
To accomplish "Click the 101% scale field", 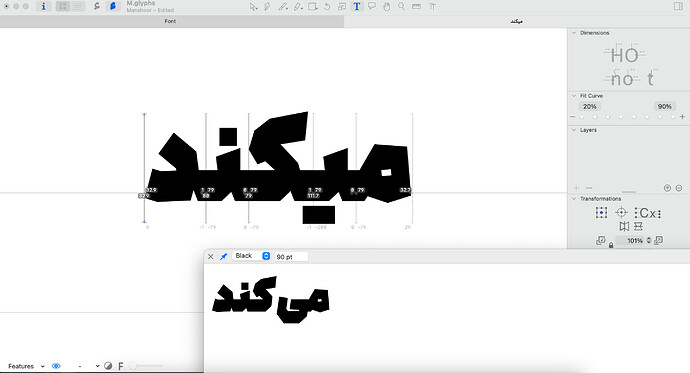I will [631, 241].
